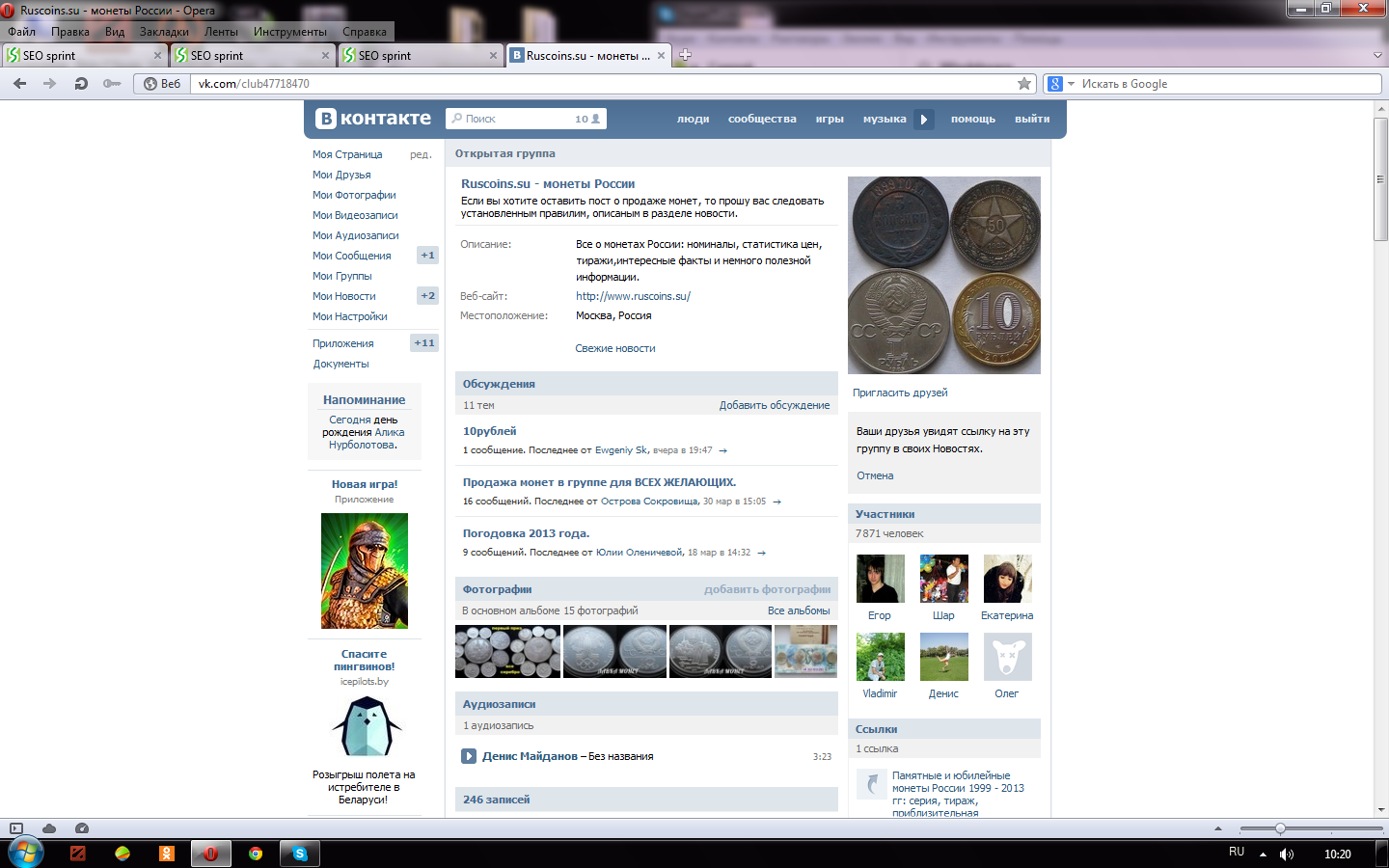The width and height of the screenshot is (1389, 868).
Task: Click Opera Link cloud icon
Action: point(49,828)
